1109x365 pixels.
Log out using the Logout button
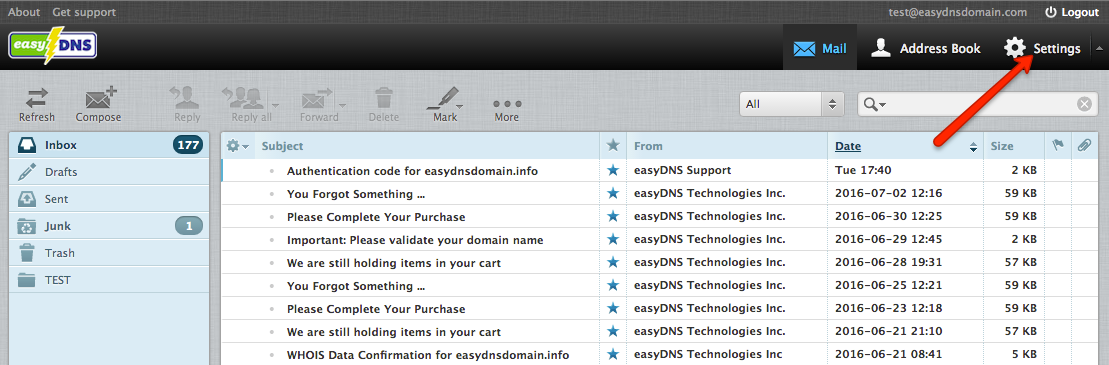[x=1072, y=12]
